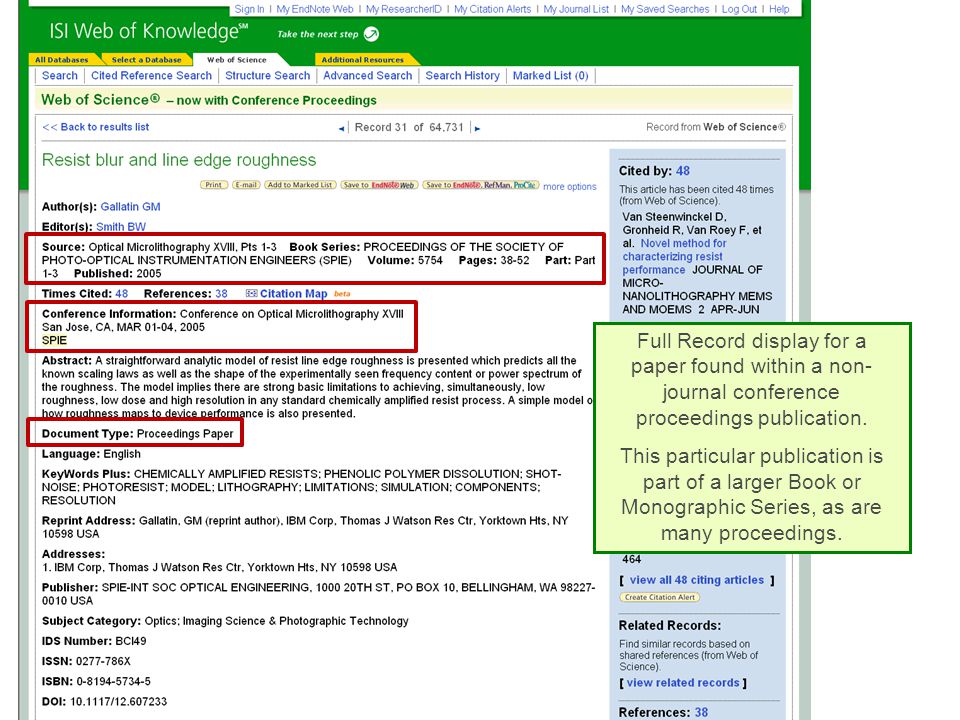
Task: Click the San Jose, CA, MAR 01-04, 2005 line
Action: tap(123, 328)
